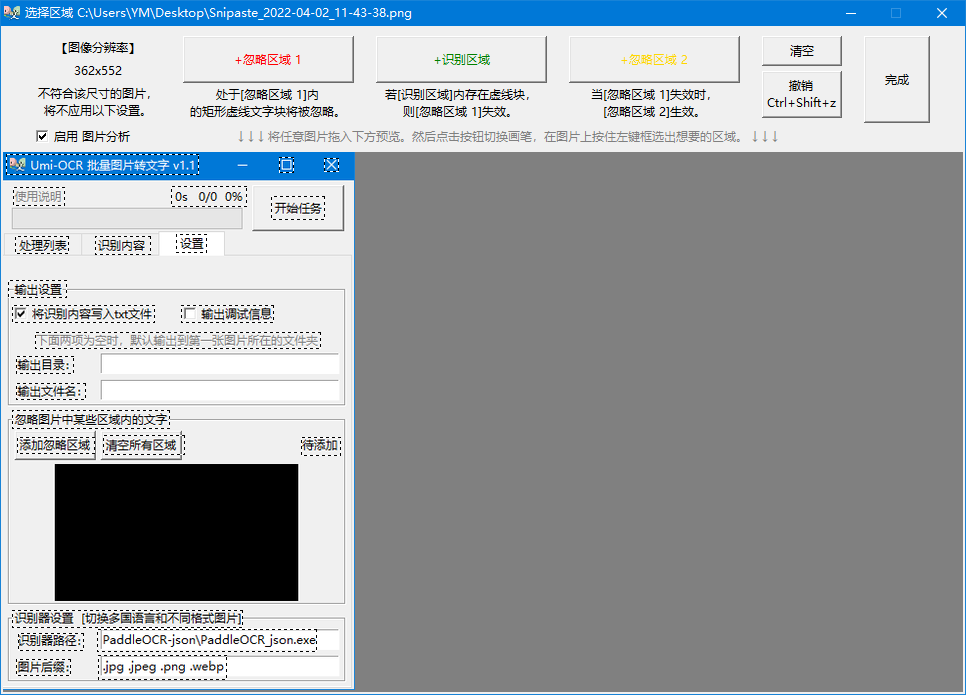Click the dashed minimize icon in the Umi-OCR preview
This screenshot has height=695, width=966.
[242, 165]
